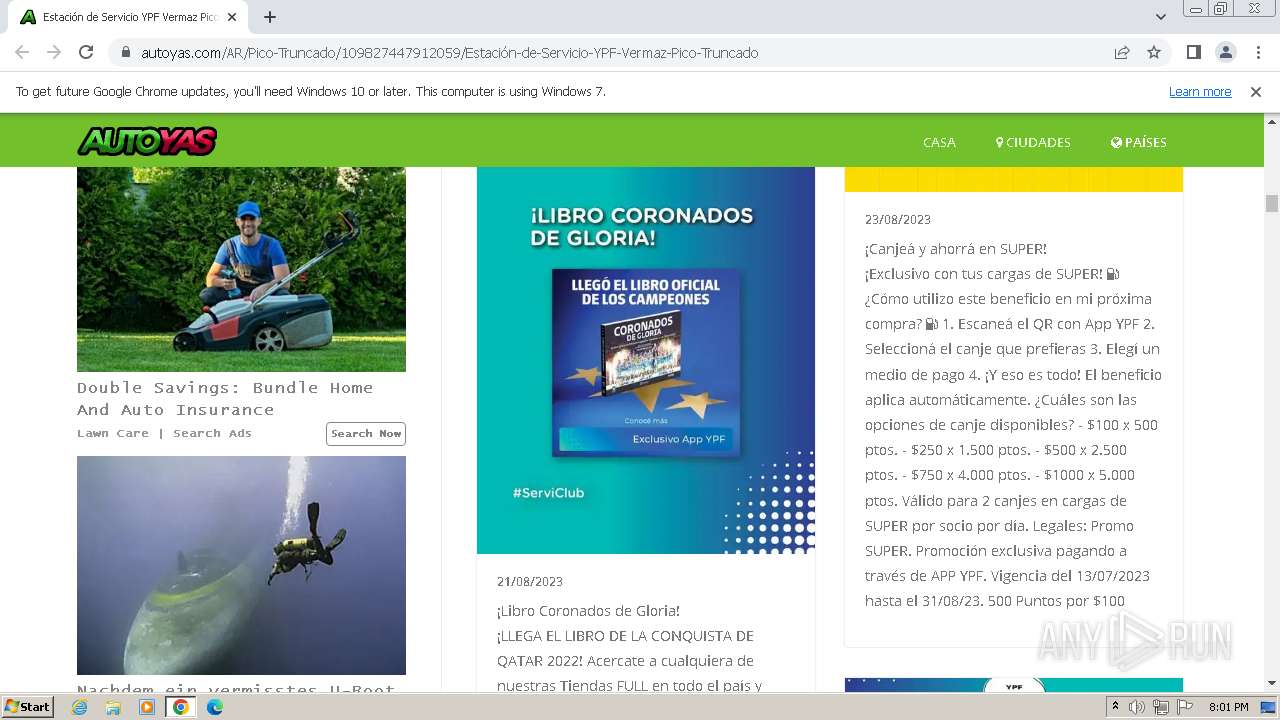1280x720 pixels.
Task: Click the address bar URL
Action: (x=449, y=52)
